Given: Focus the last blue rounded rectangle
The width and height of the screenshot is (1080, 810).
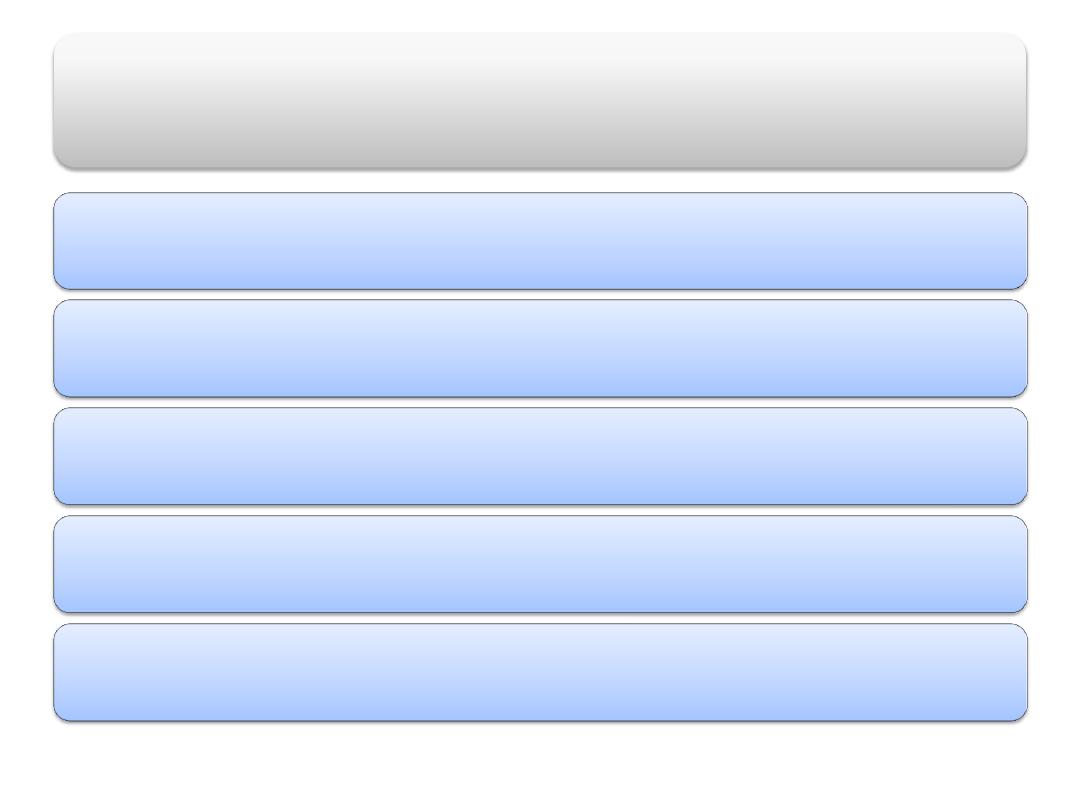Looking at the screenshot, I should [x=540, y=672].
